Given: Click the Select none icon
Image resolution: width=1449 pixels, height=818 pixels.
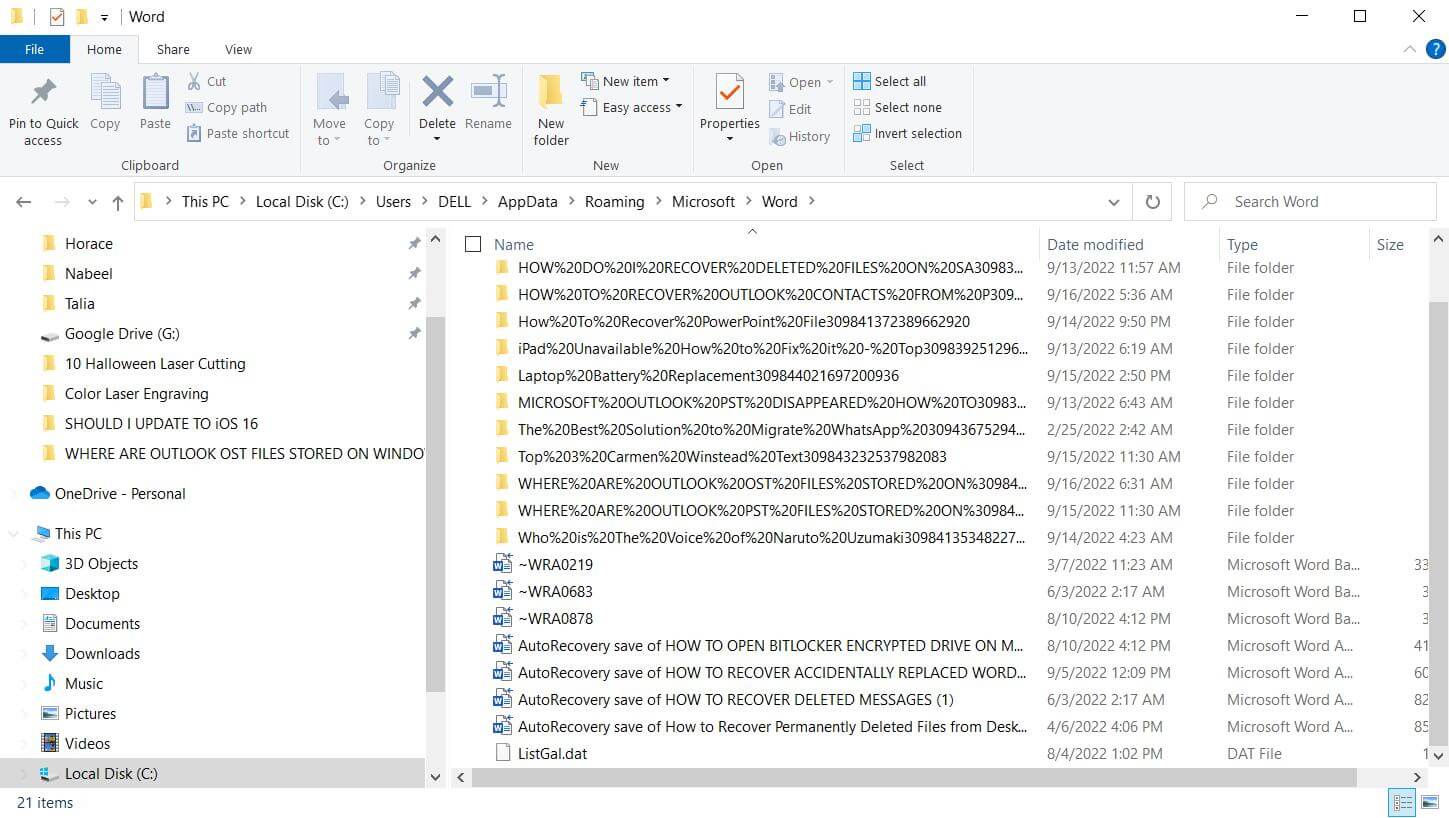Looking at the screenshot, I should click(x=862, y=107).
